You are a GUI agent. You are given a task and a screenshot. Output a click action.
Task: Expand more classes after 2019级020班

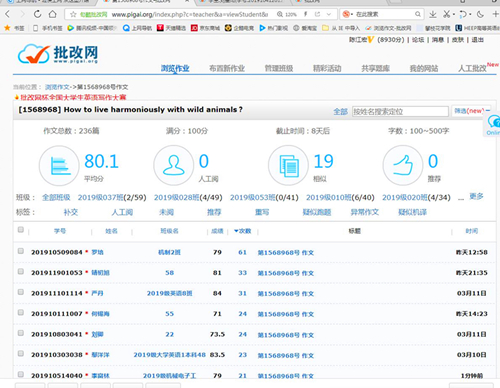[476, 196]
